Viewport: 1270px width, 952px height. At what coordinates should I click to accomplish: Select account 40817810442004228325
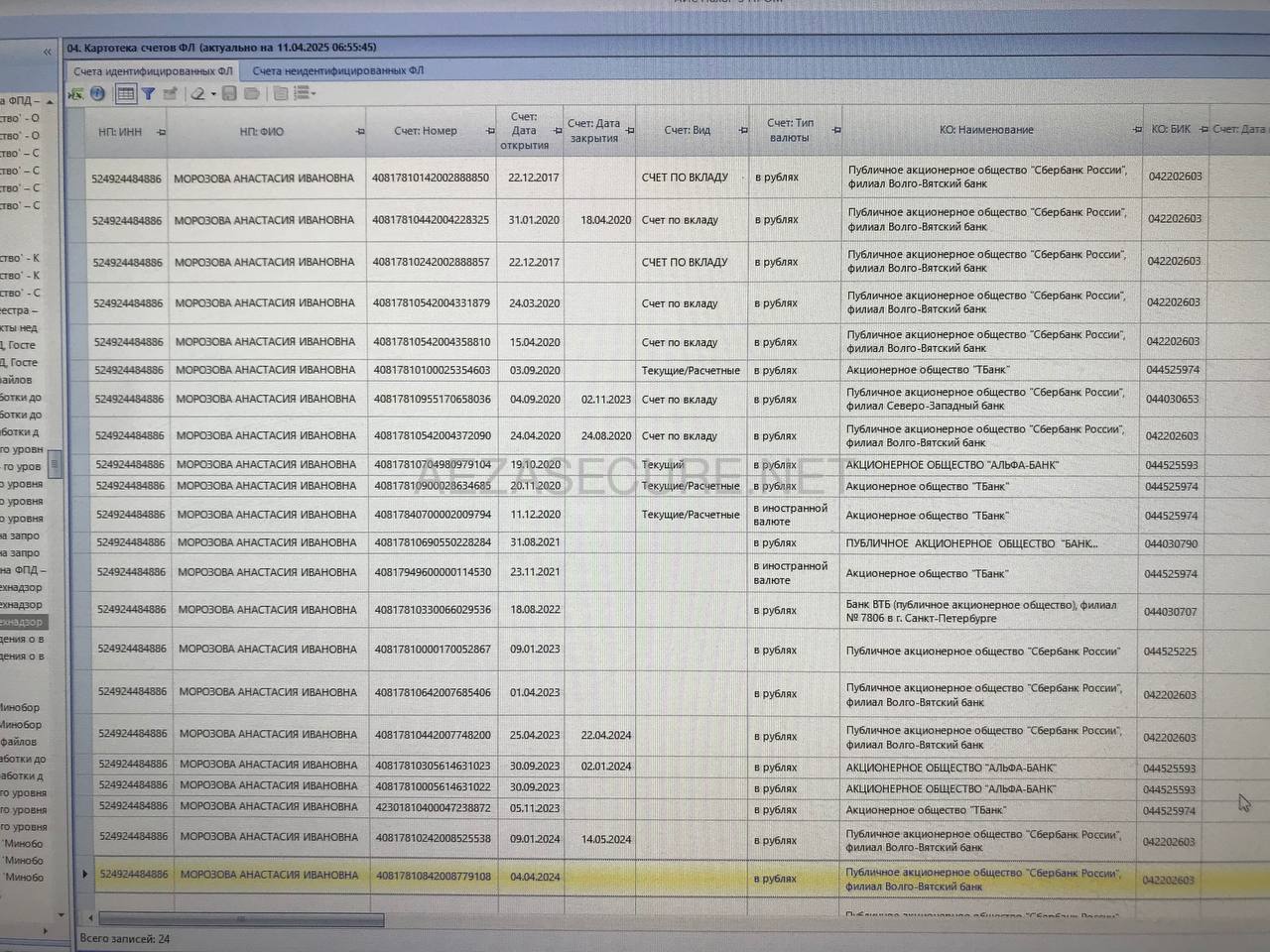tap(431, 220)
